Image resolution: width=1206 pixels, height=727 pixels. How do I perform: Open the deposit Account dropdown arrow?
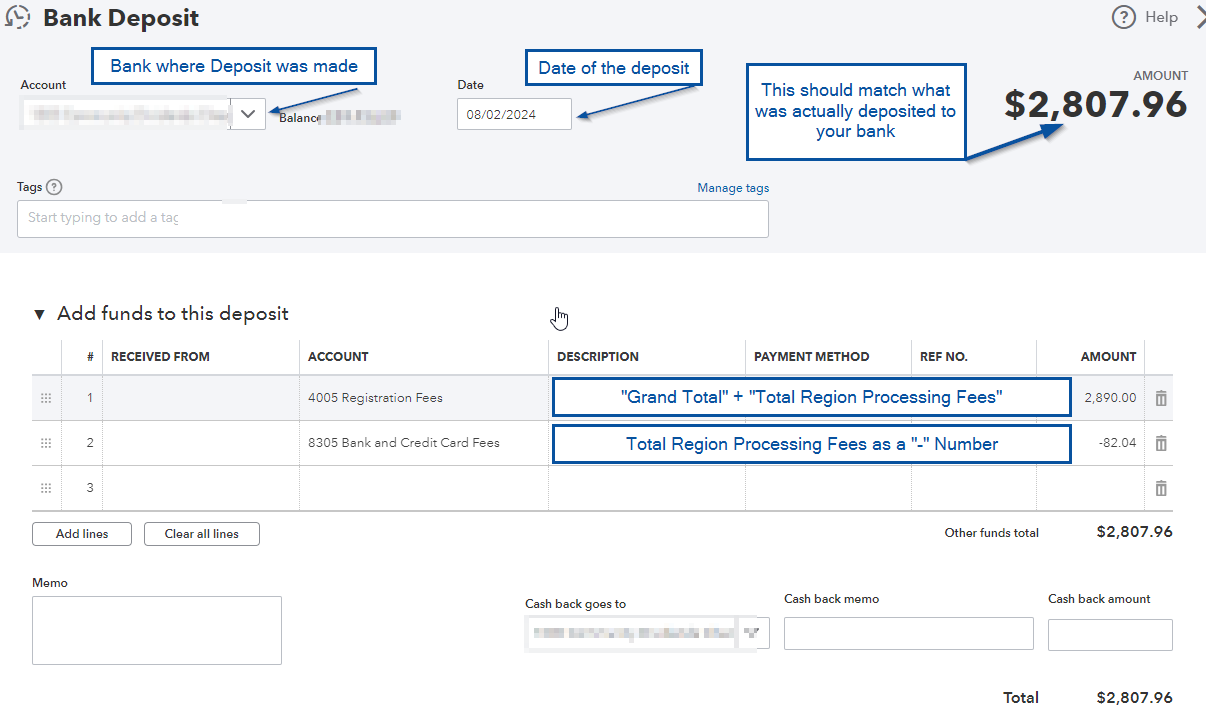point(248,114)
